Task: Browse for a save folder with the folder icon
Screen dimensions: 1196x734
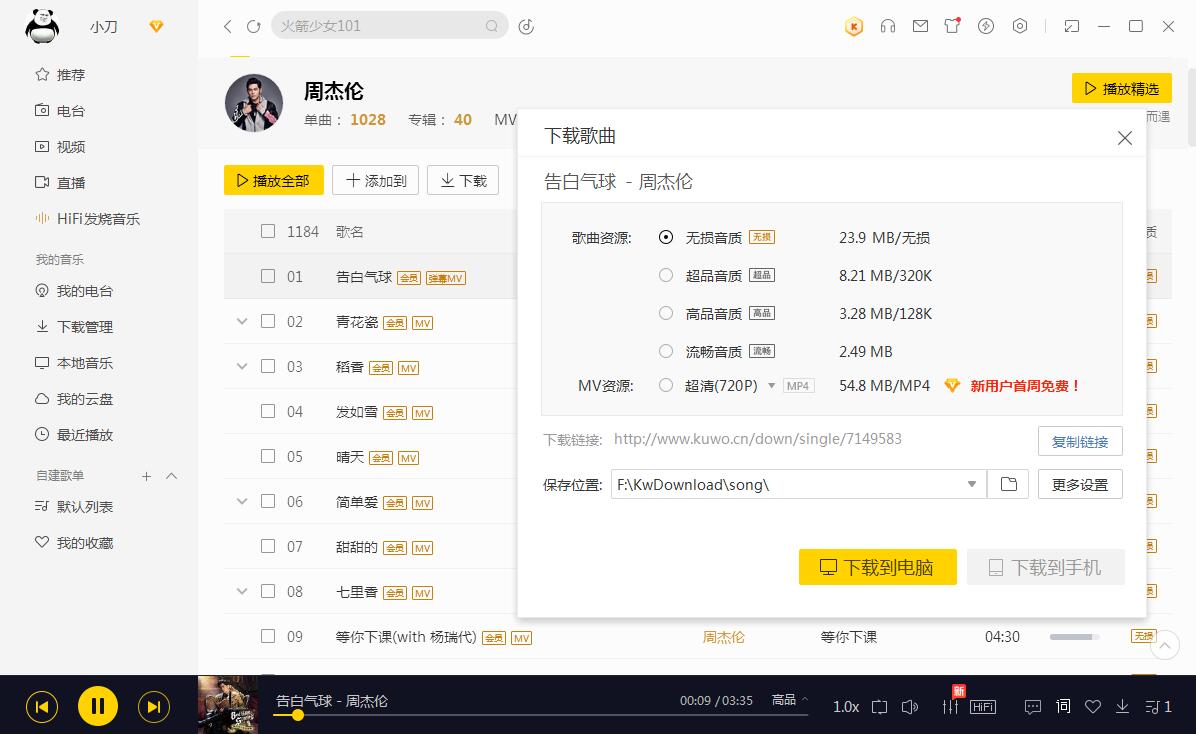Action: click(1008, 485)
